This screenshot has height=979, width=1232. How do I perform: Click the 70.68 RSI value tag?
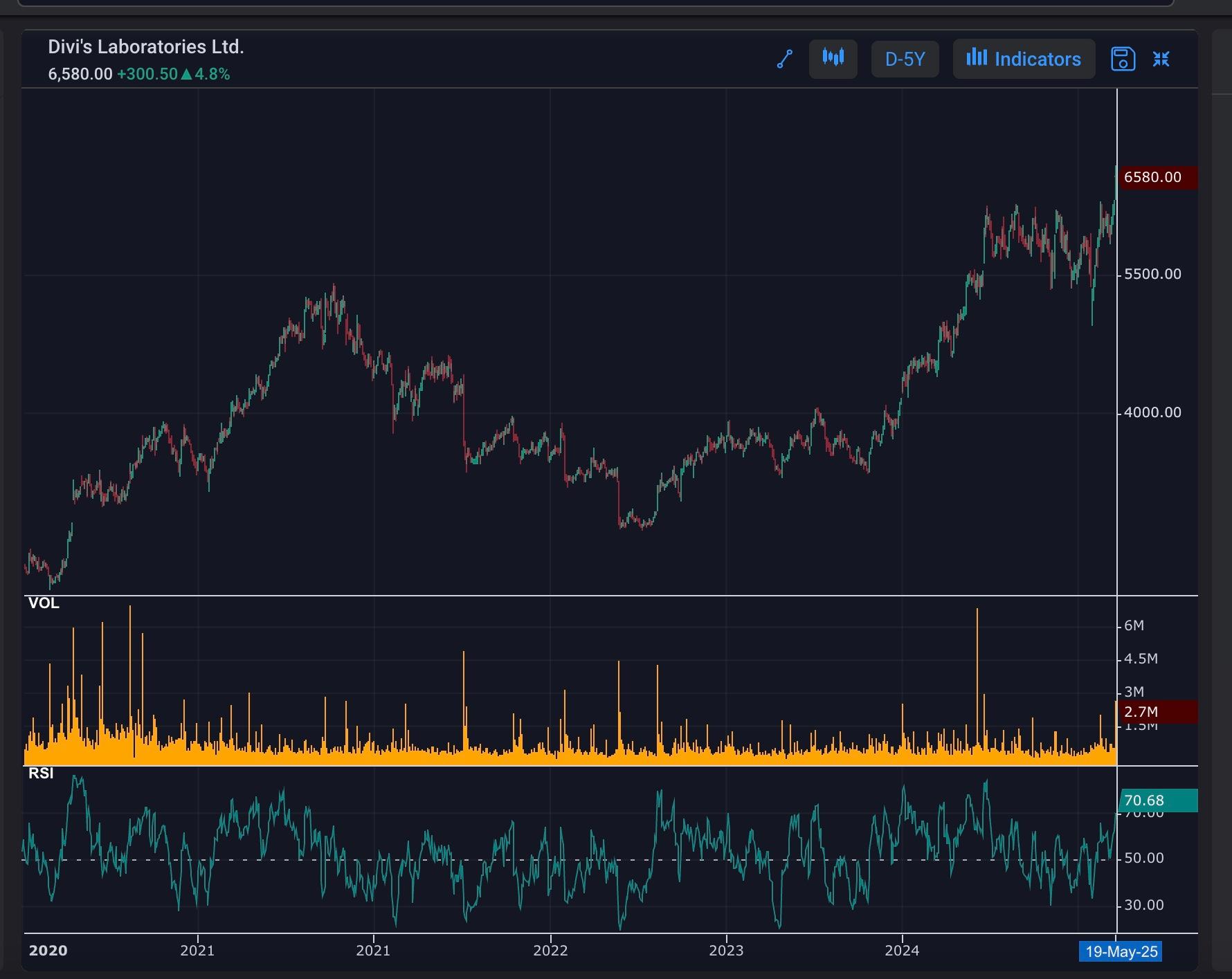pos(1158,800)
